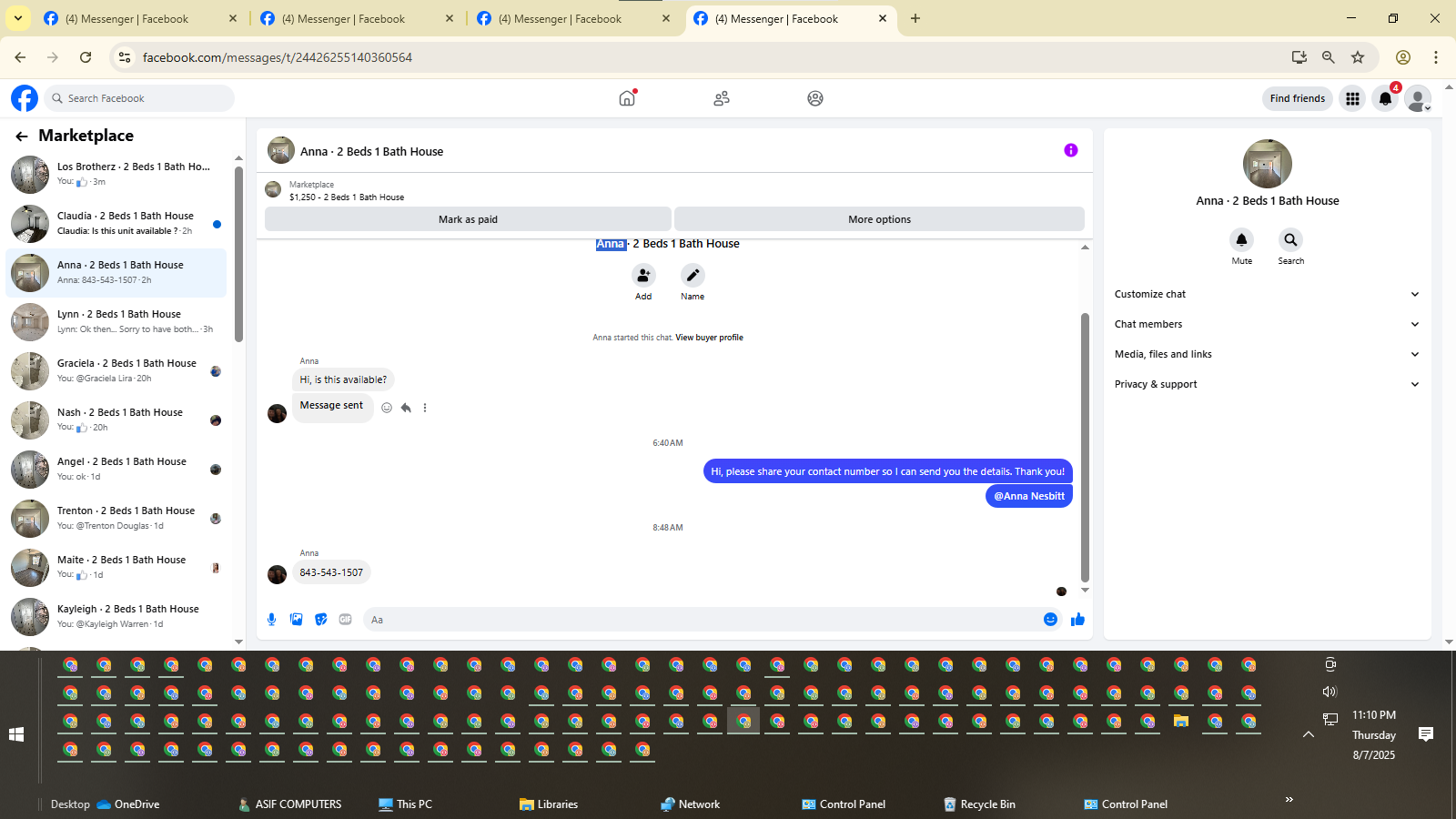Open the GIF picker icon

pos(345,620)
